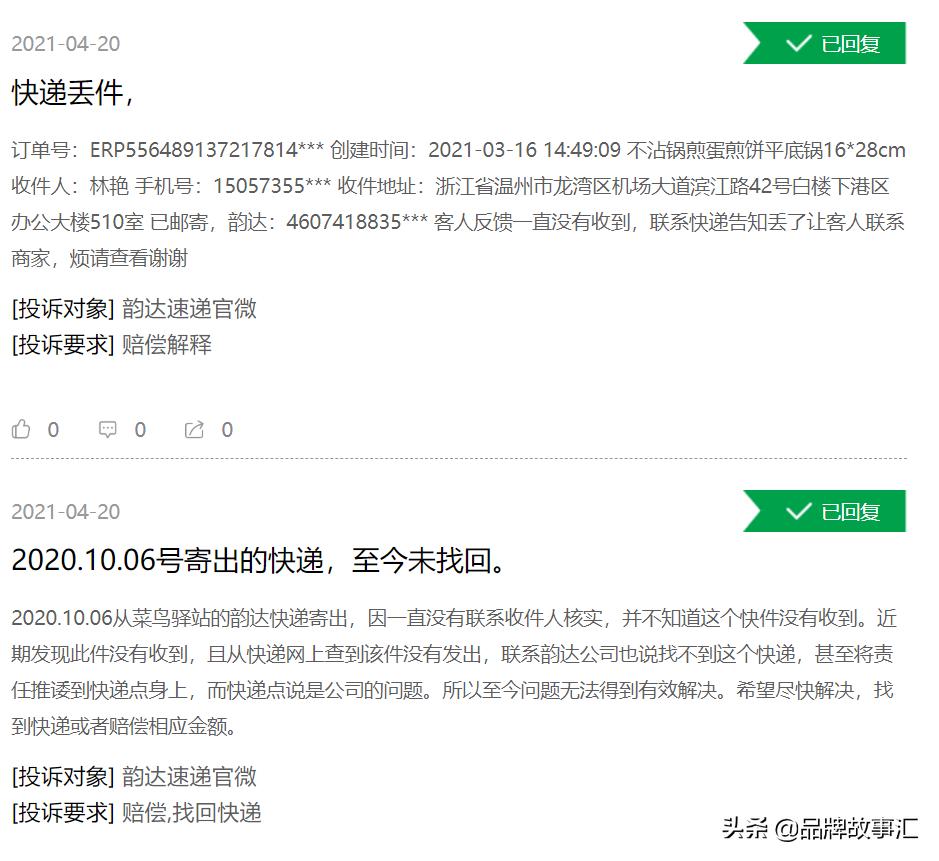The image size is (939, 861).
Task: Open comments via the speech bubble icon
Action: 108,429
